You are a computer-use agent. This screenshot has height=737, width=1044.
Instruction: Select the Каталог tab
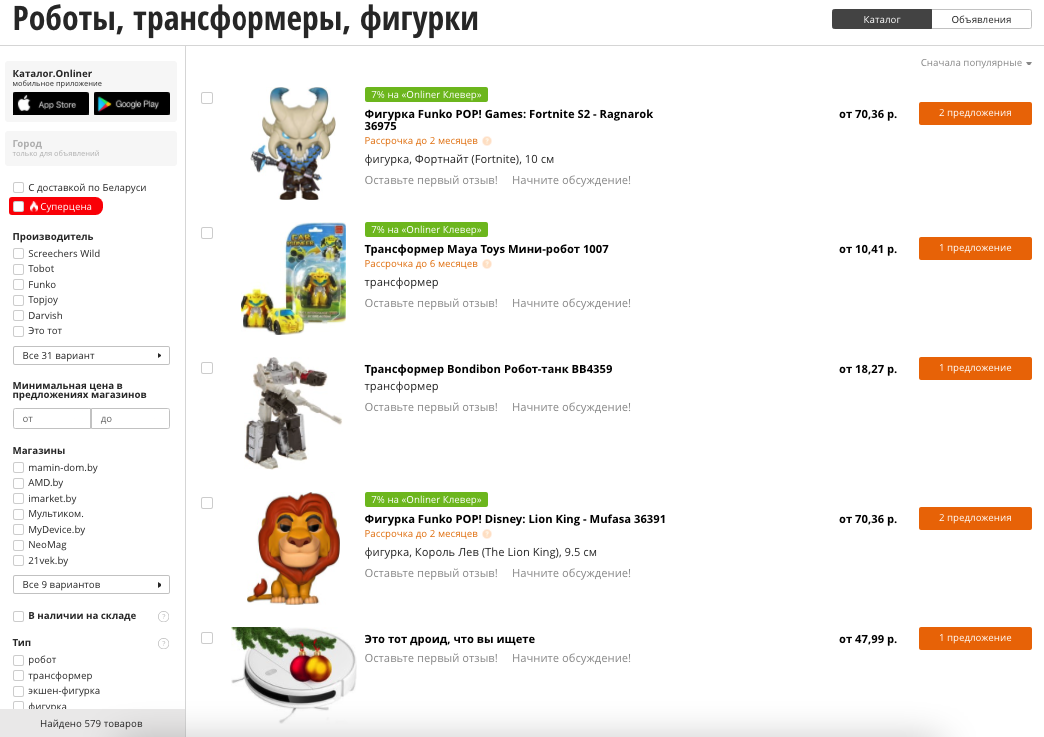tap(882, 19)
